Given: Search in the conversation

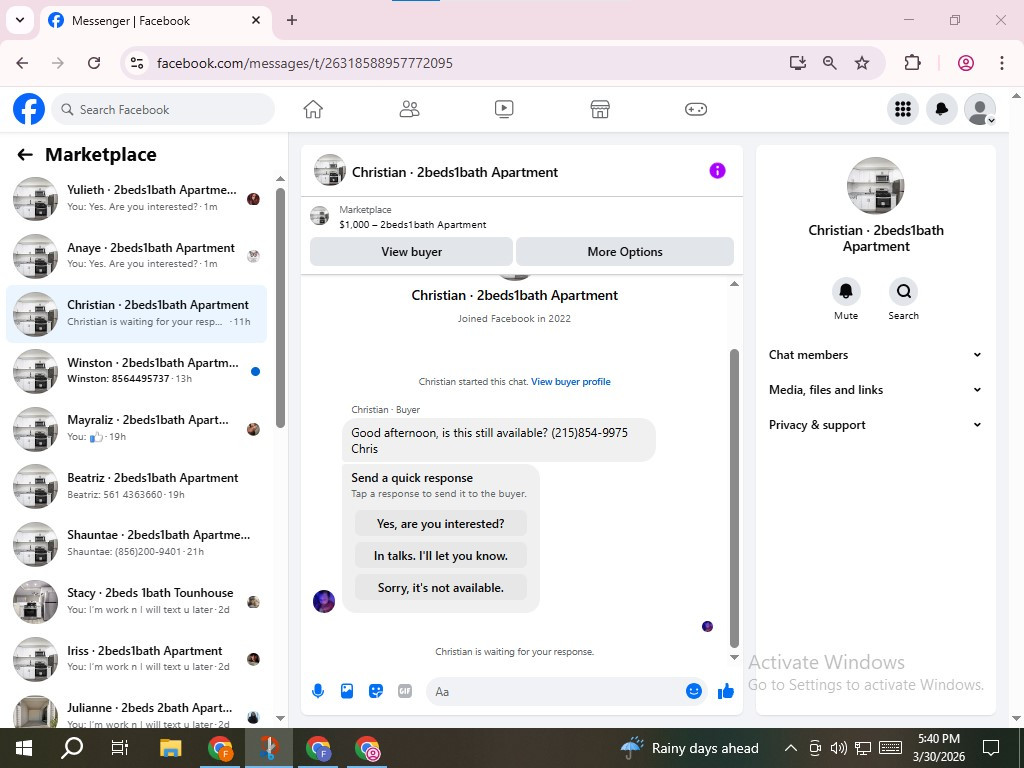Looking at the screenshot, I should tap(903, 291).
